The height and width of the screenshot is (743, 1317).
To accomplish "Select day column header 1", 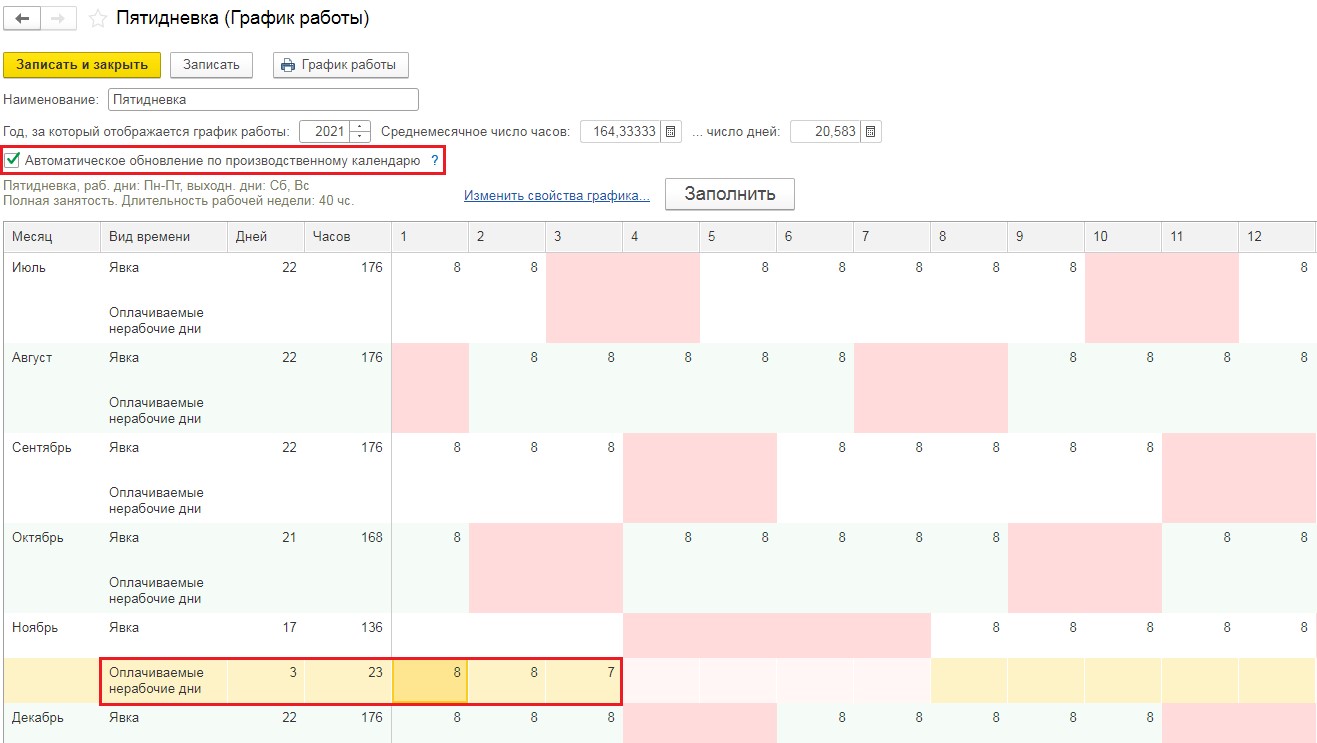I will tap(430, 237).
